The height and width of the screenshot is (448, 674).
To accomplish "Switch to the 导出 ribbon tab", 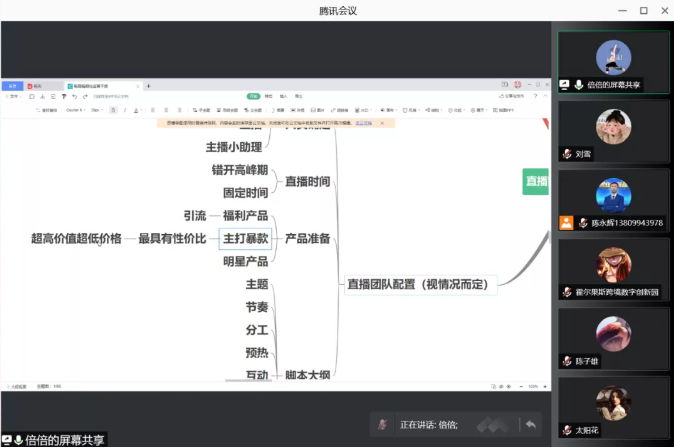I will tap(298, 96).
